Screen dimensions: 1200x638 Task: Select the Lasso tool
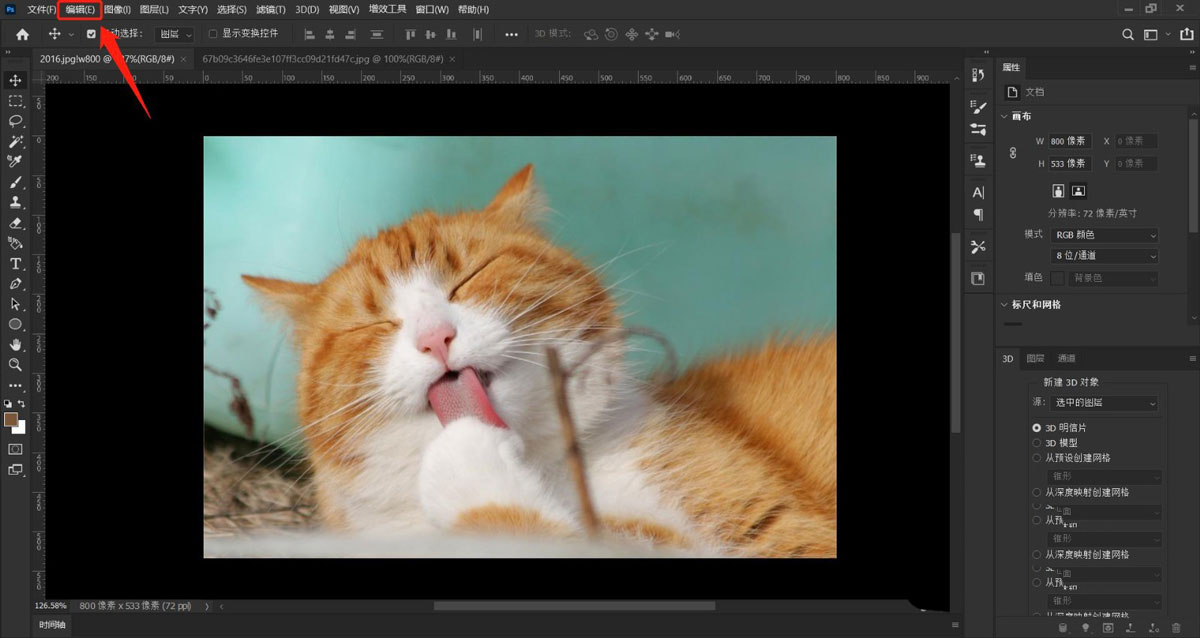click(15, 121)
